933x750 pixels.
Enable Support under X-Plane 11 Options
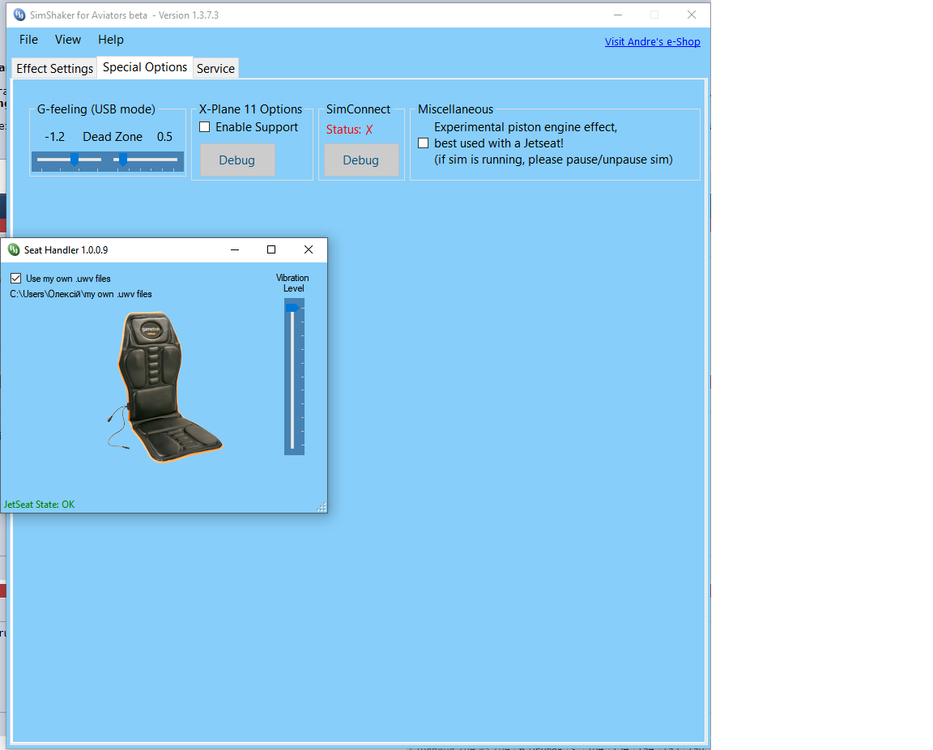tap(204, 127)
